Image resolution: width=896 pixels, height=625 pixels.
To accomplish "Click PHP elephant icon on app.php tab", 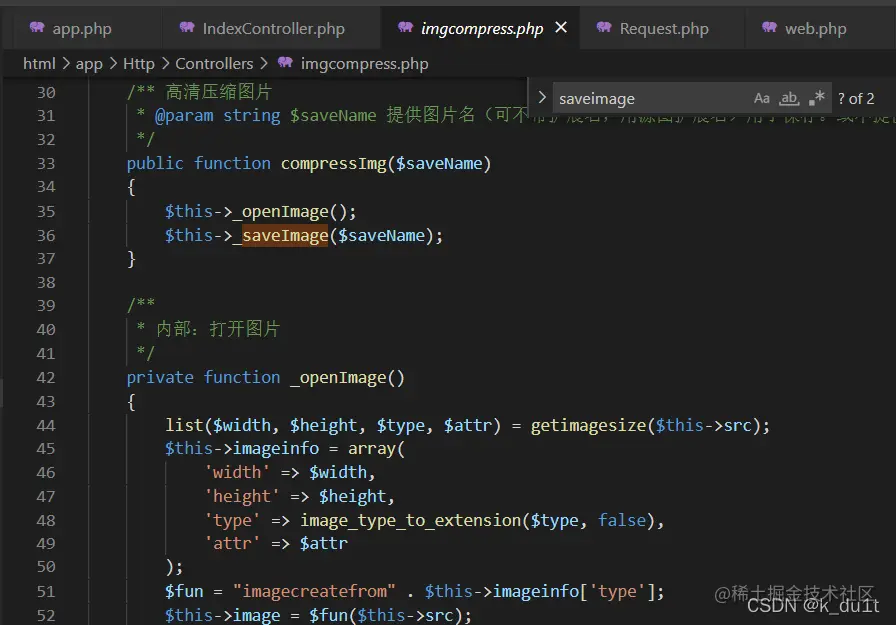I will 37,27.
